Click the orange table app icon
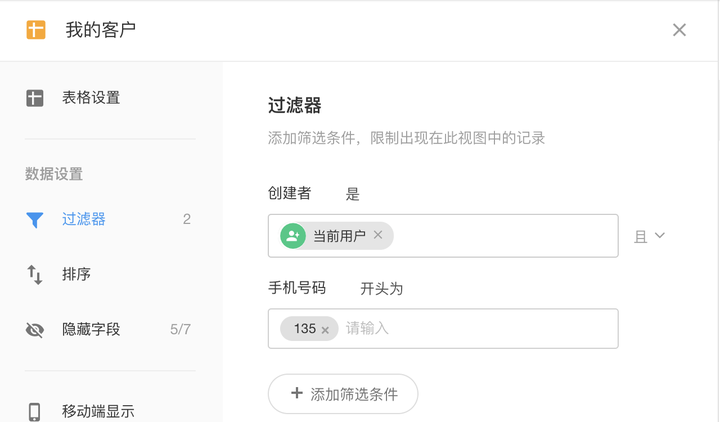720x422 pixels. click(36, 30)
